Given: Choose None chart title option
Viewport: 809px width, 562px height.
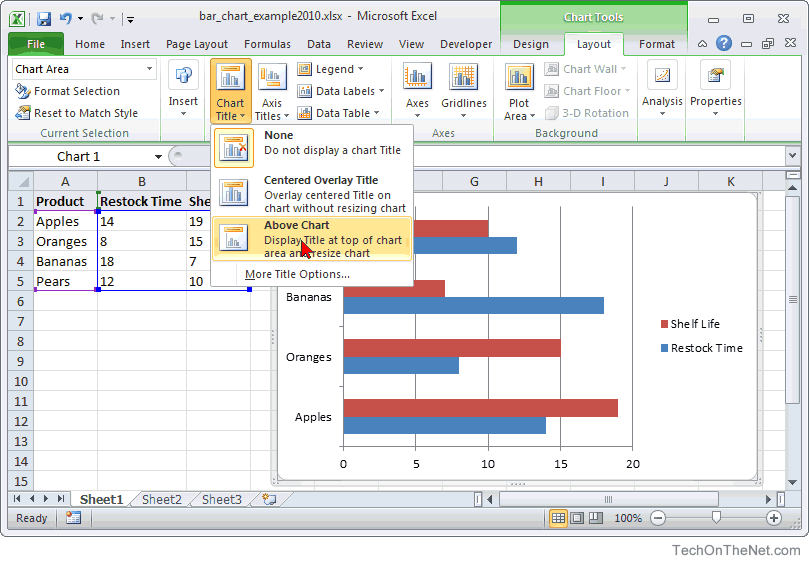Looking at the screenshot, I should pyautogui.click(x=312, y=148).
